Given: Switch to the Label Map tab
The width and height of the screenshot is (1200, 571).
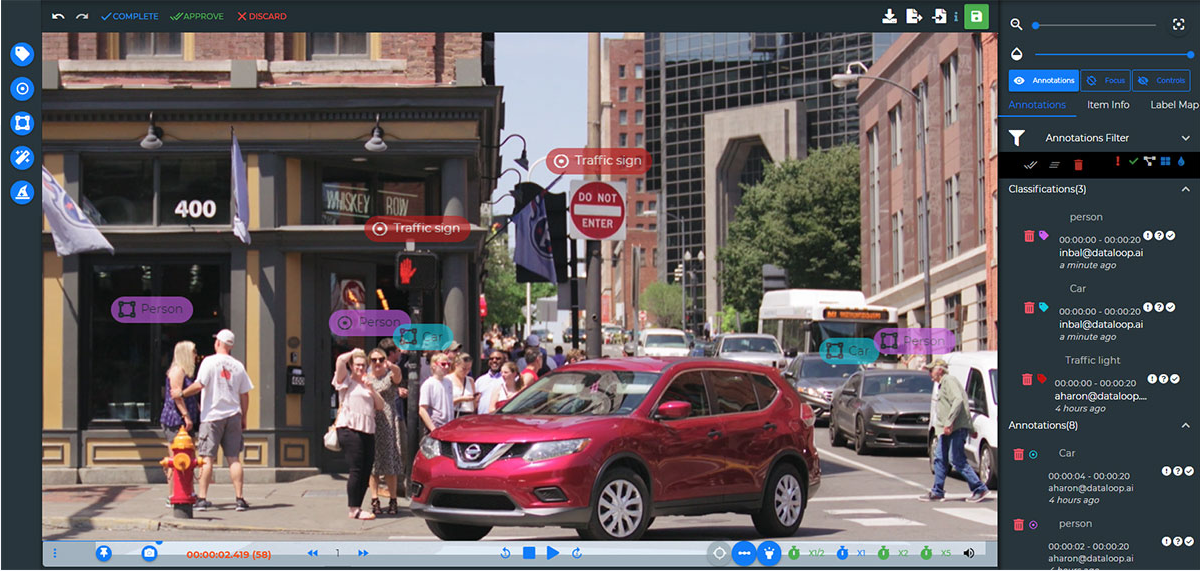Looking at the screenshot, I should 1174,105.
